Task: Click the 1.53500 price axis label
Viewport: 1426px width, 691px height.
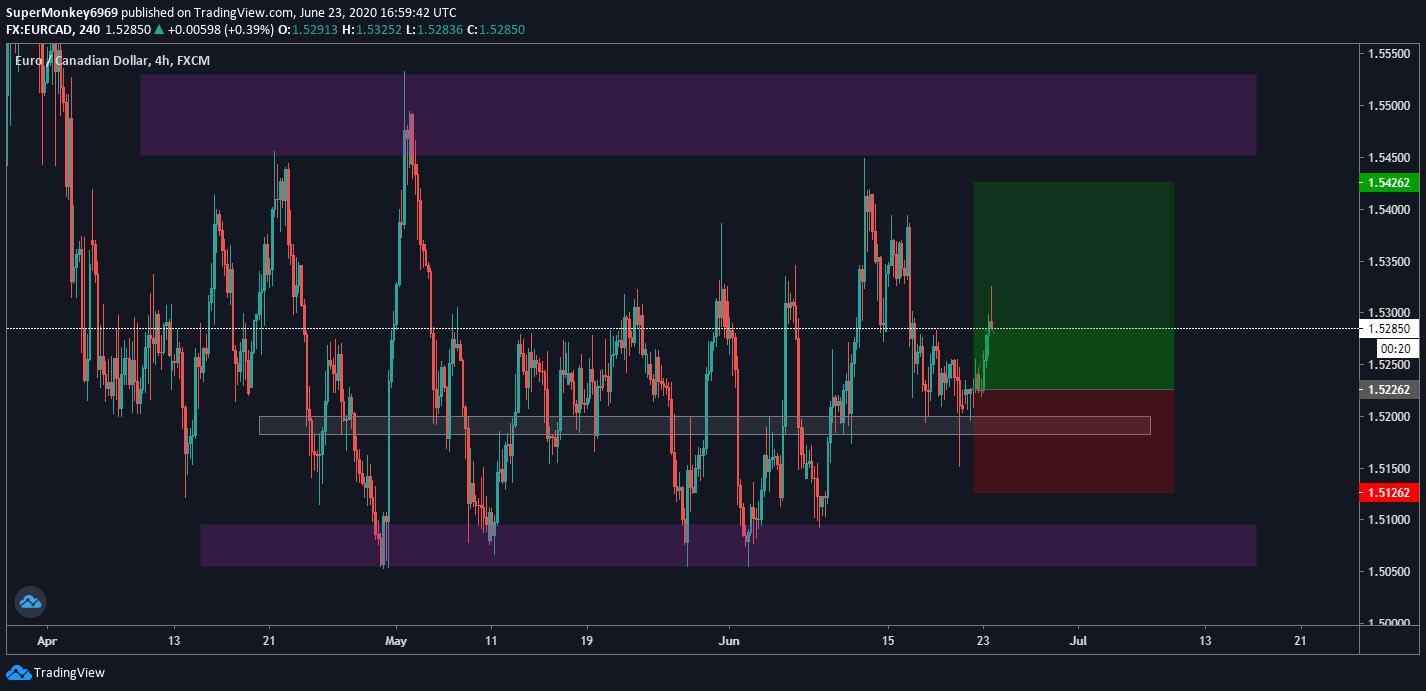Action: coord(1388,261)
